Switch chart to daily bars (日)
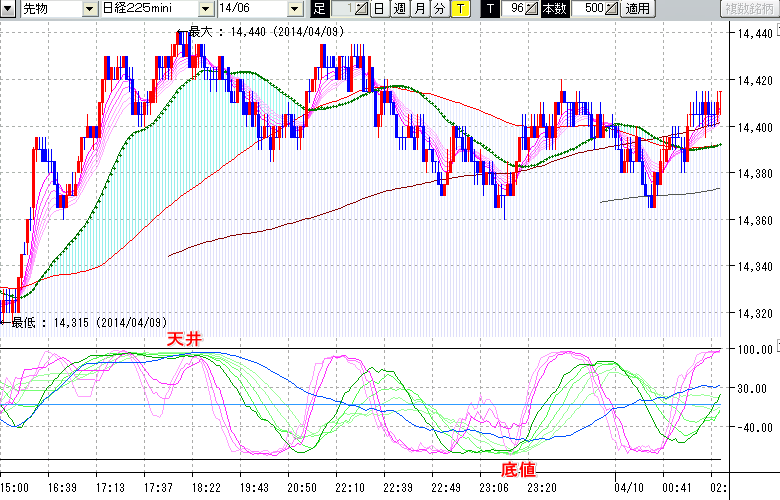This screenshot has width=780, height=500. pyautogui.click(x=379, y=9)
